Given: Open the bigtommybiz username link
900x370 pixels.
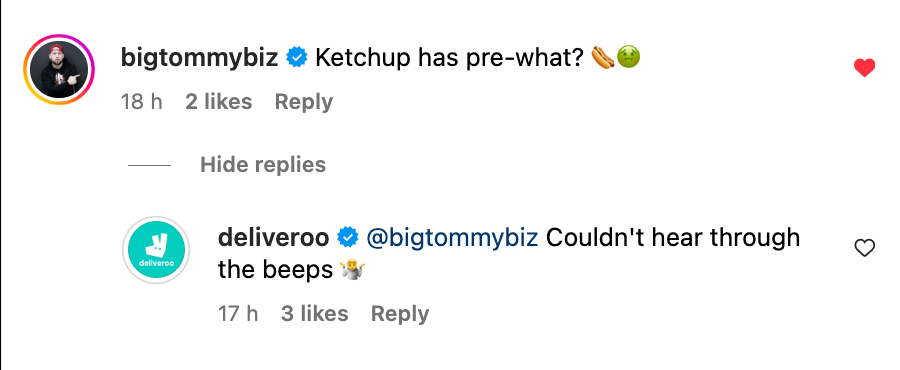Looking at the screenshot, I should coord(200,58).
